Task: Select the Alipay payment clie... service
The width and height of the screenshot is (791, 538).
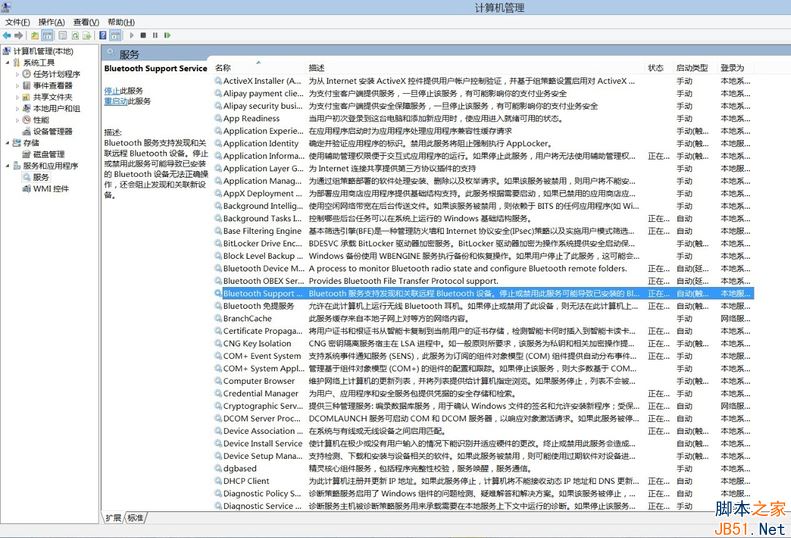Action: (484, 93)
